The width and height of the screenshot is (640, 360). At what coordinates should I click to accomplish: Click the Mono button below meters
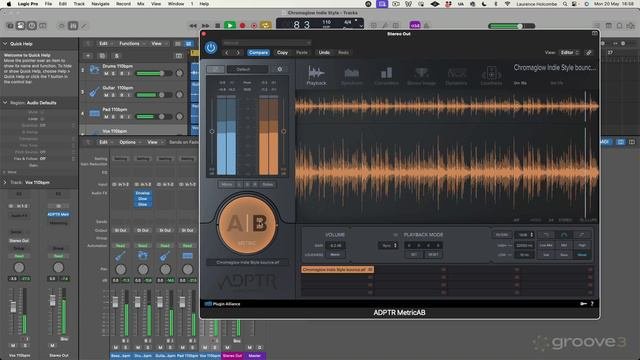click(227, 184)
